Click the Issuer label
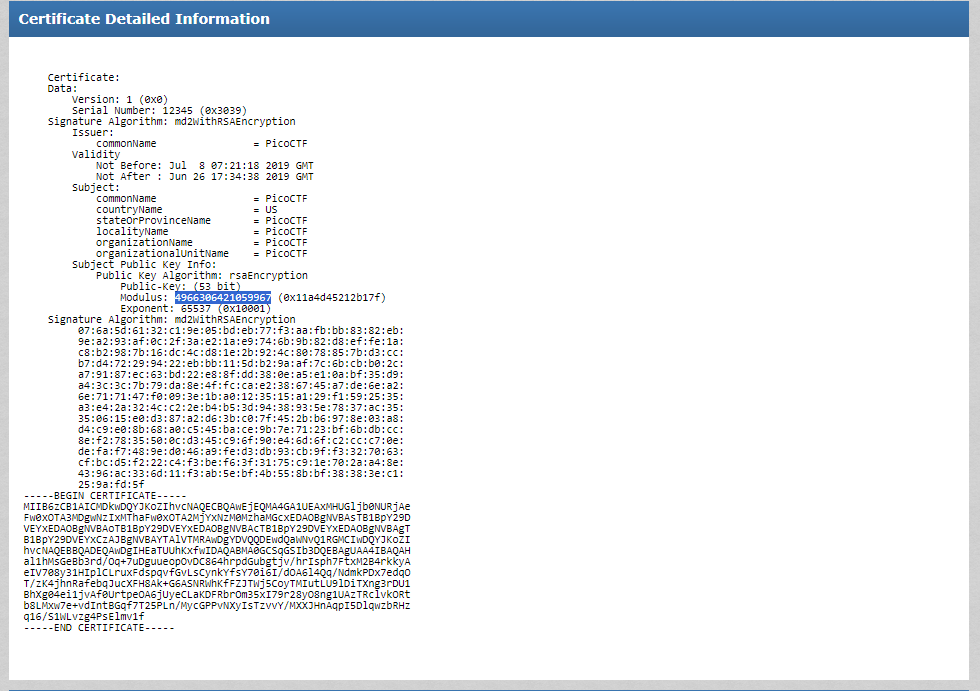Viewport: 980px width, 691px height. point(95,132)
